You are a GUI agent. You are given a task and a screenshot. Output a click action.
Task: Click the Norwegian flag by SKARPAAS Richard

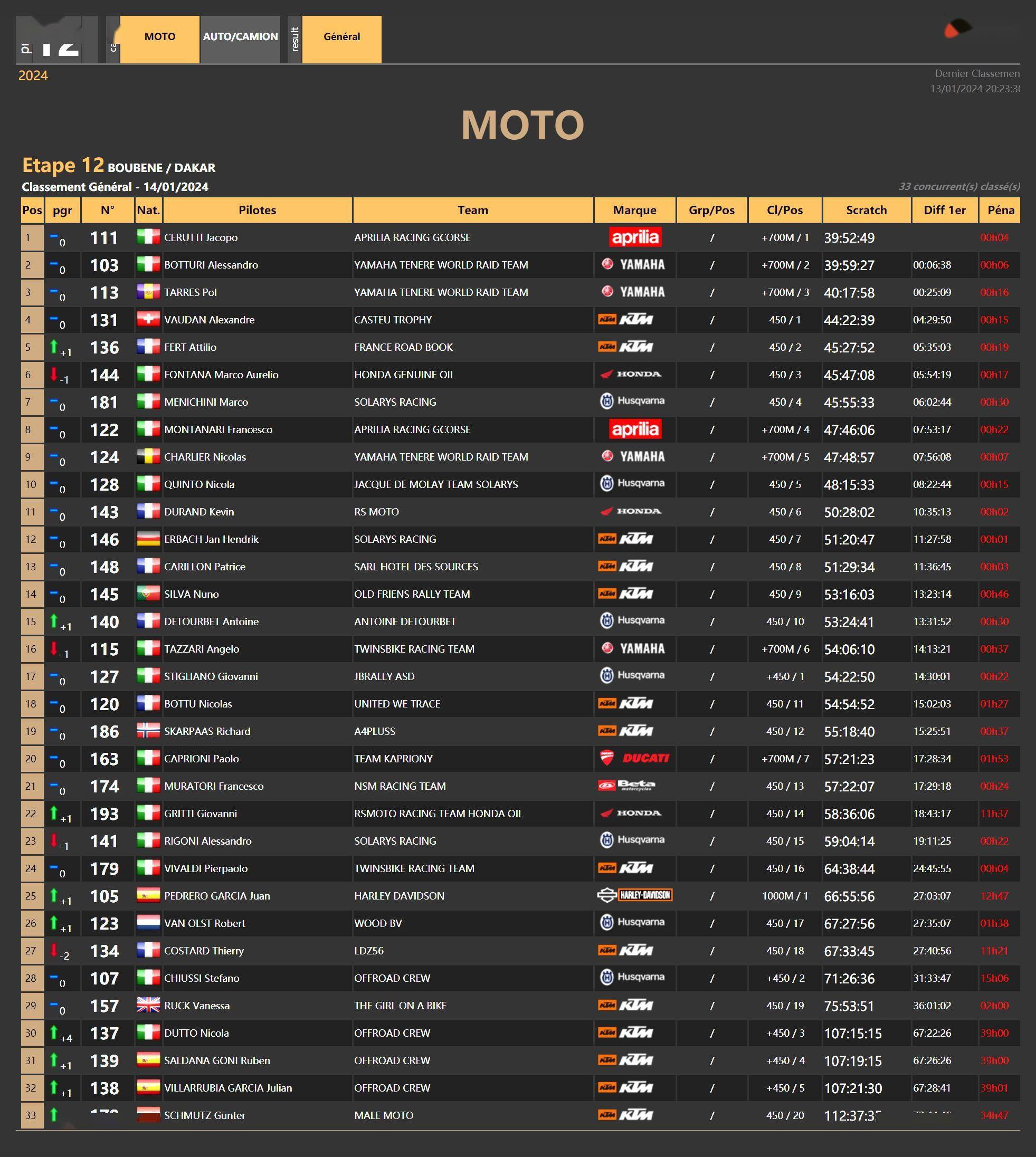click(x=148, y=731)
